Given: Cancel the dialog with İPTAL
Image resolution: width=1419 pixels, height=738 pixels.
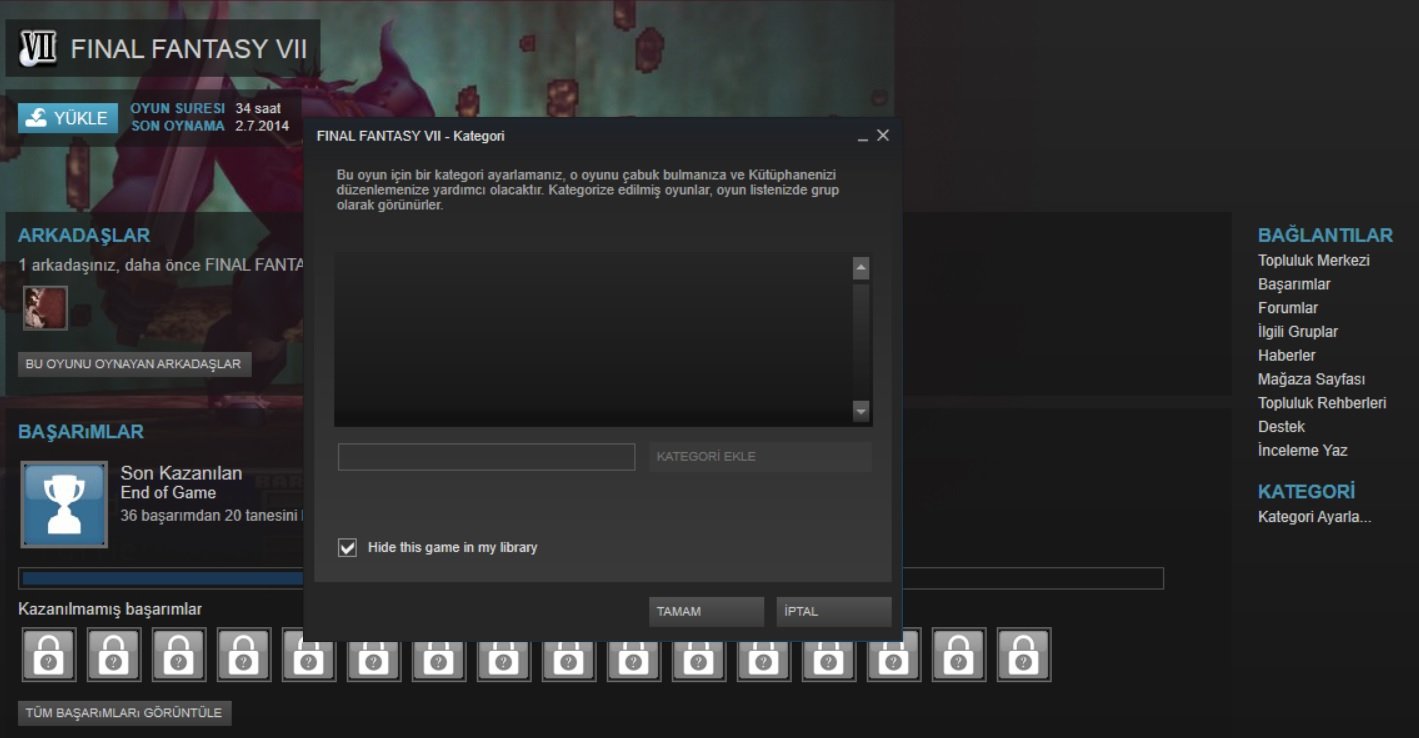Looking at the screenshot, I should tap(834, 612).
